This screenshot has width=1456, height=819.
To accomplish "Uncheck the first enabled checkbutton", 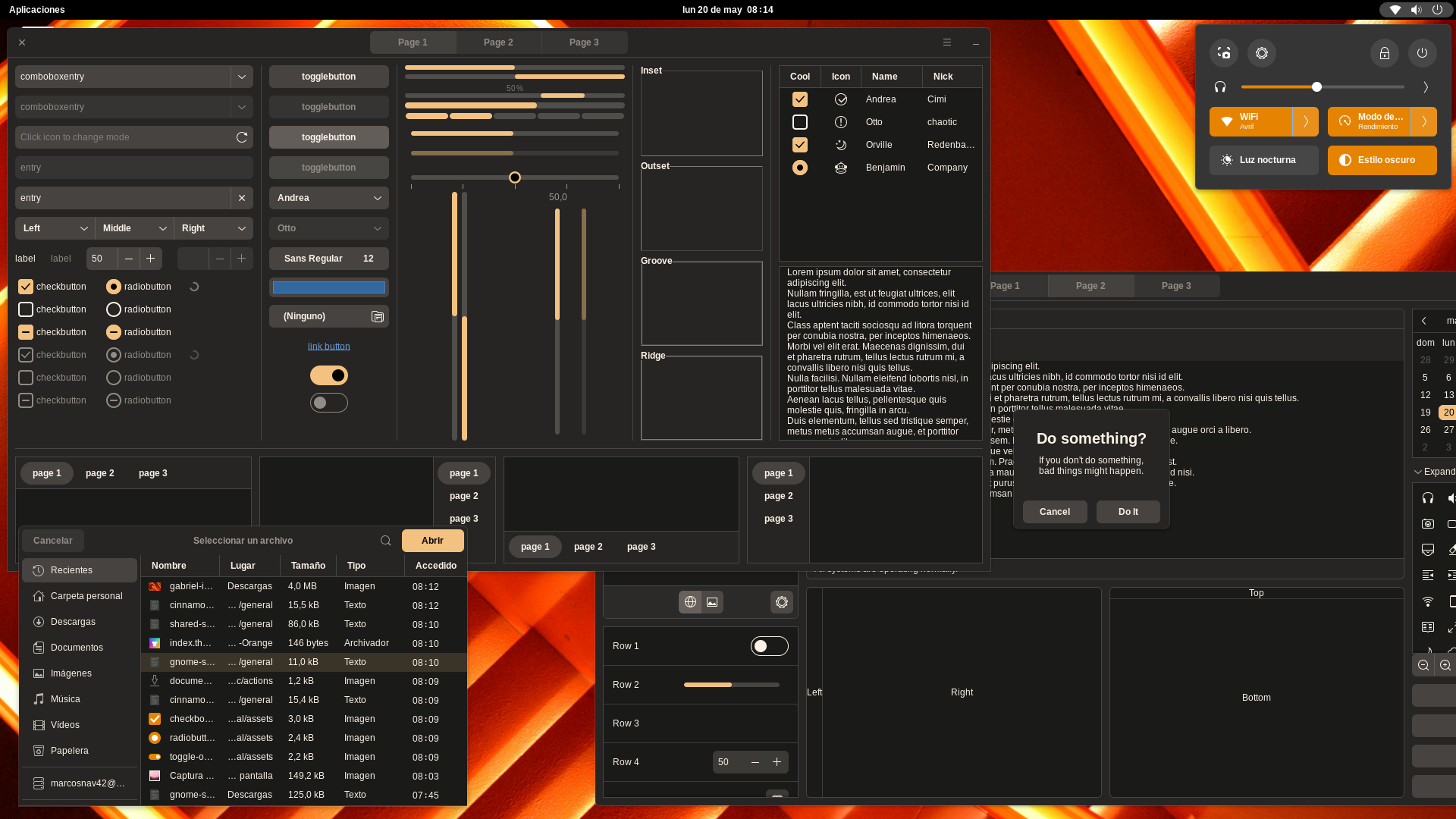I will [x=26, y=287].
